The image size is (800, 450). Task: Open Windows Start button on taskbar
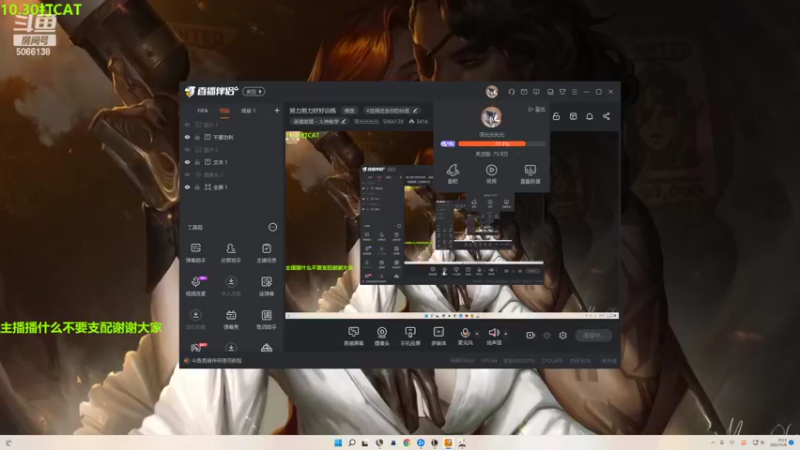click(x=338, y=443)
